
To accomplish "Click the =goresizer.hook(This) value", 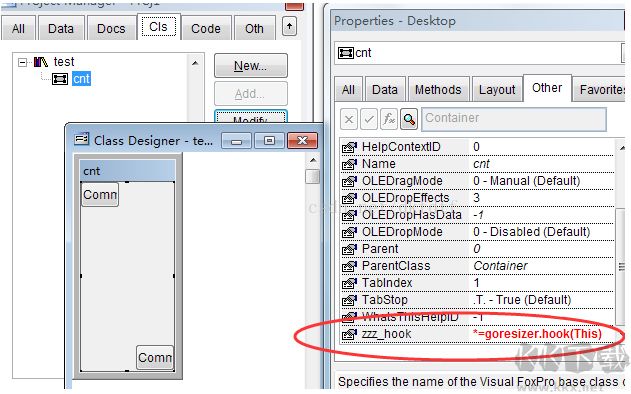I will coord(537,334).
